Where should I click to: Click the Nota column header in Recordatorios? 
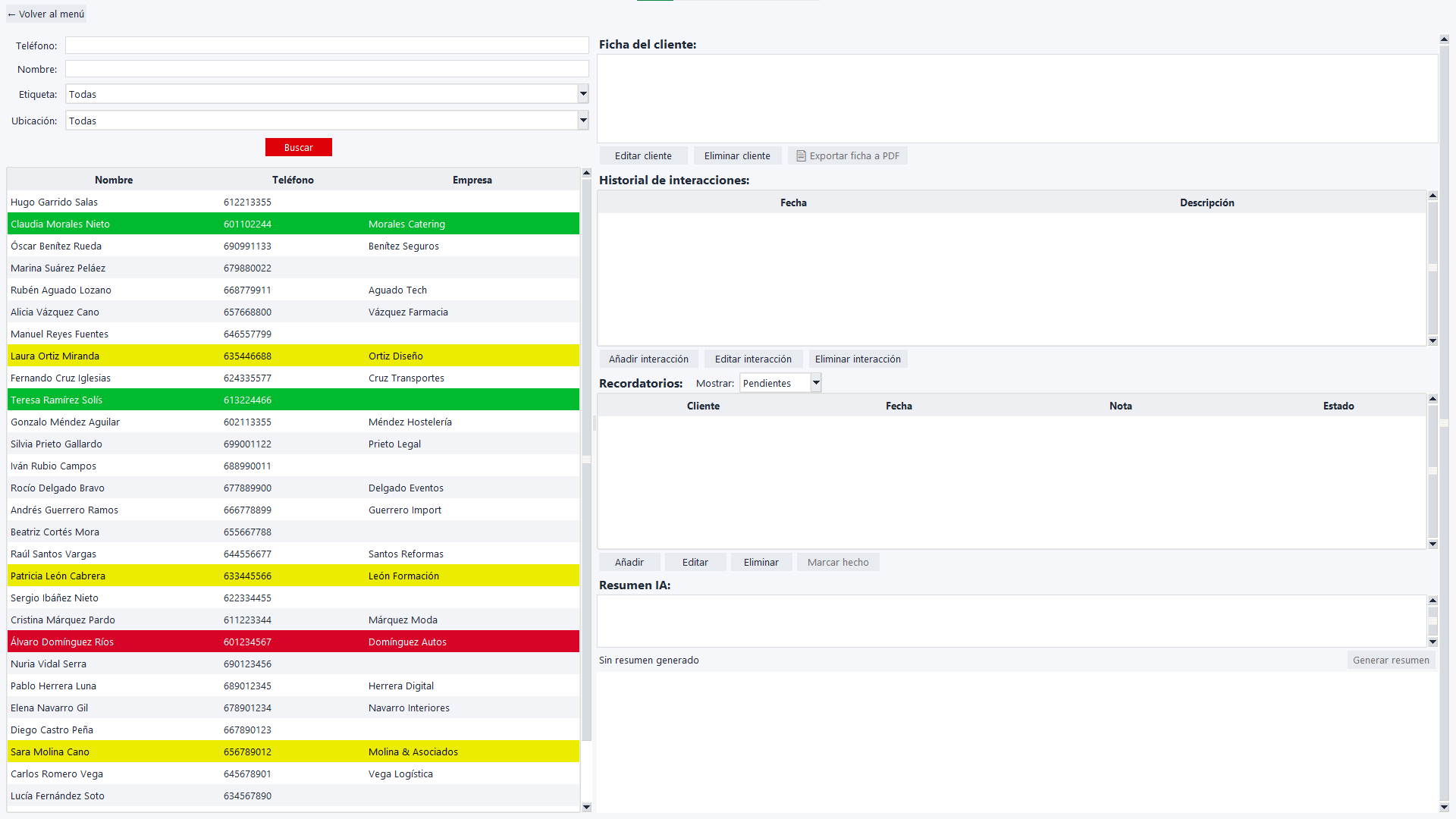tap(1121, 406)
